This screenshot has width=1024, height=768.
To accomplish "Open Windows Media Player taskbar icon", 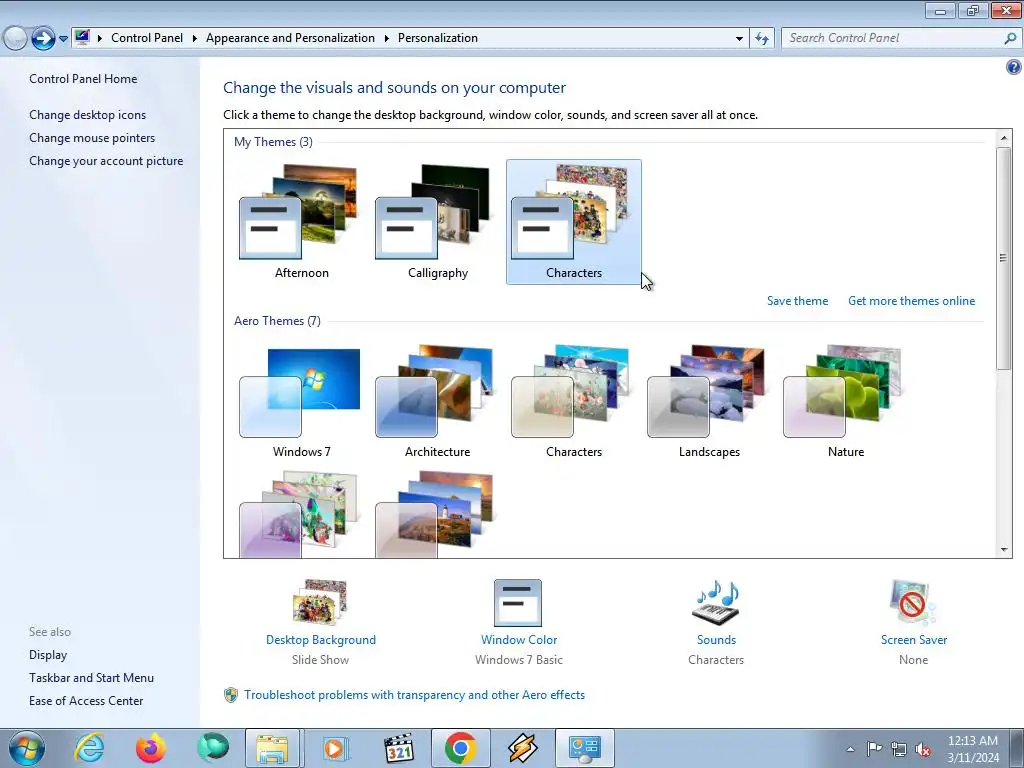I will [x=336, y=748].
